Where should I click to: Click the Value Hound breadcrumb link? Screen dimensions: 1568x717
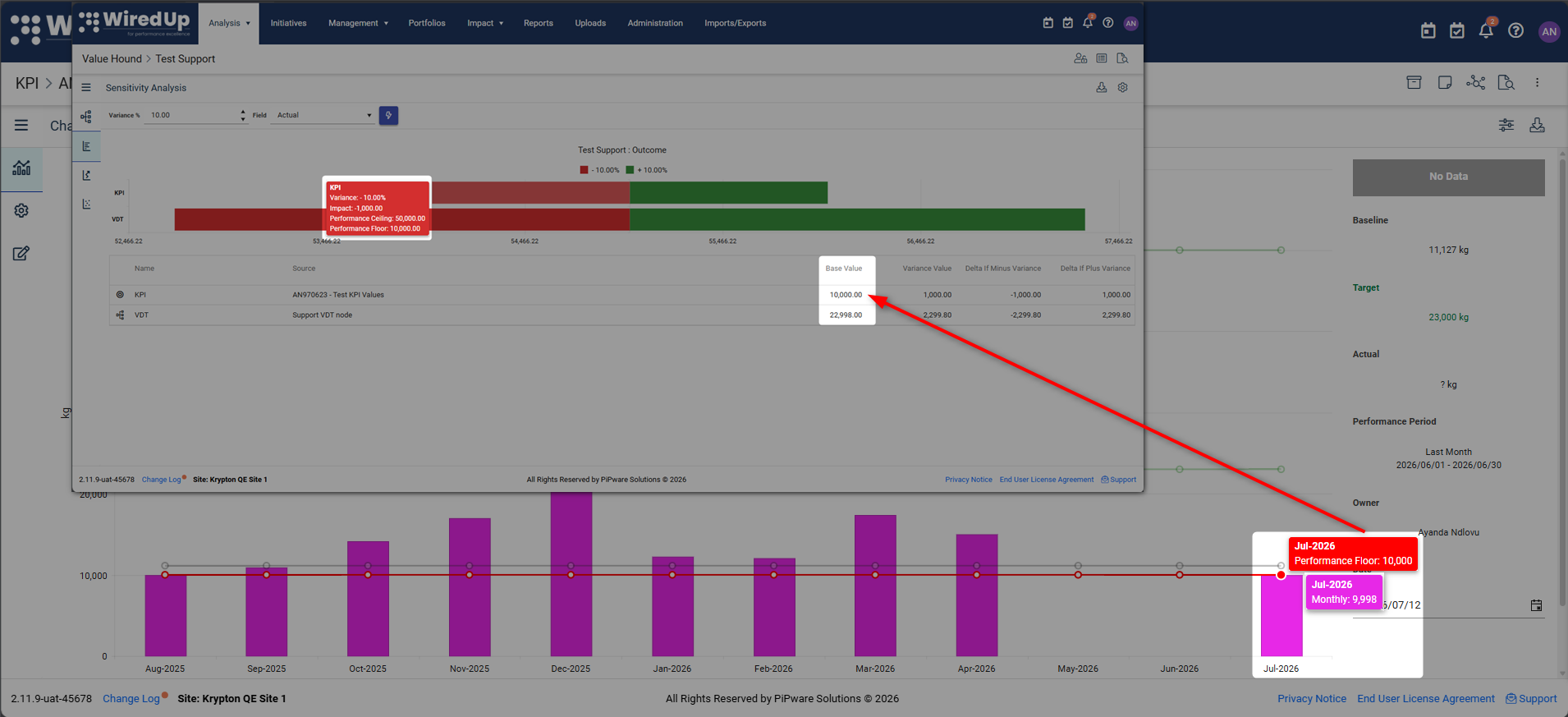(x=112, y=59)
